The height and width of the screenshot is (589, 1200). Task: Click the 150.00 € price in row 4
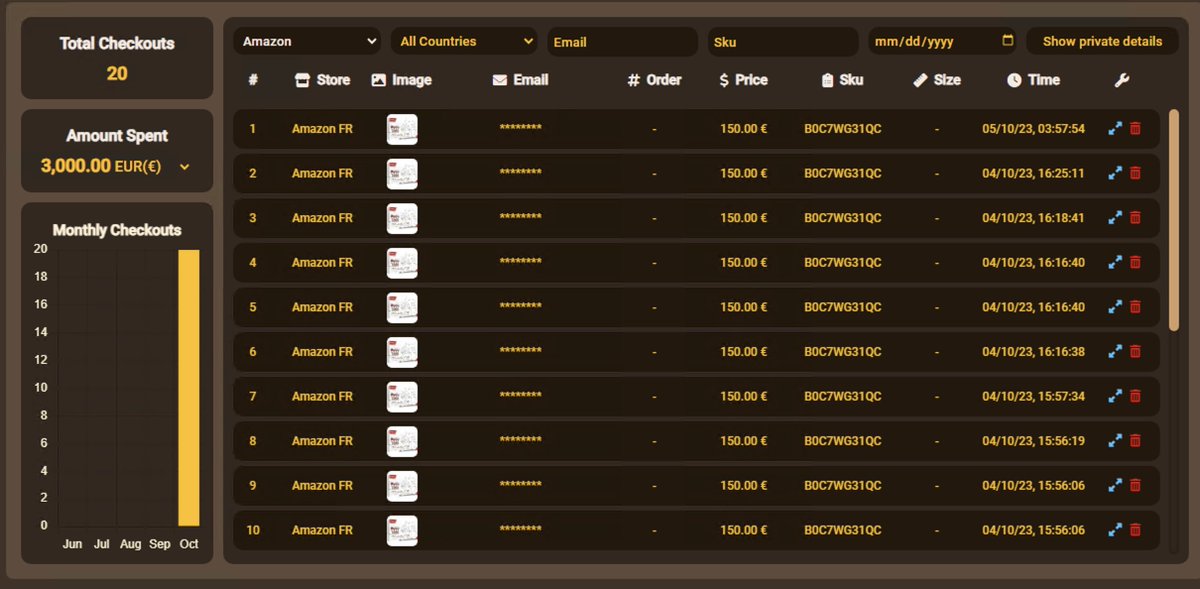click(x=744, y=262)
